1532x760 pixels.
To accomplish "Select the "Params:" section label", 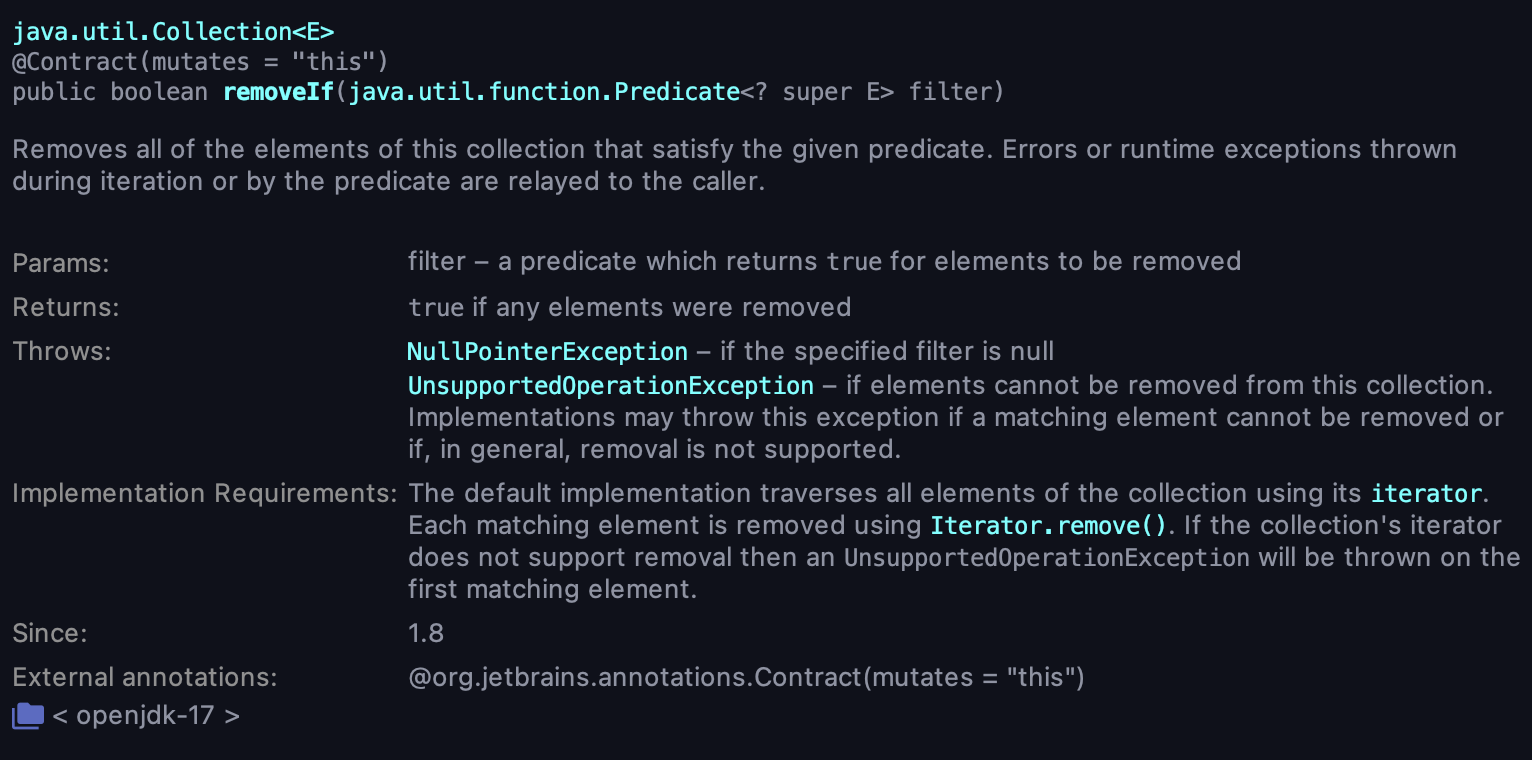I will [x=61, y=263].
